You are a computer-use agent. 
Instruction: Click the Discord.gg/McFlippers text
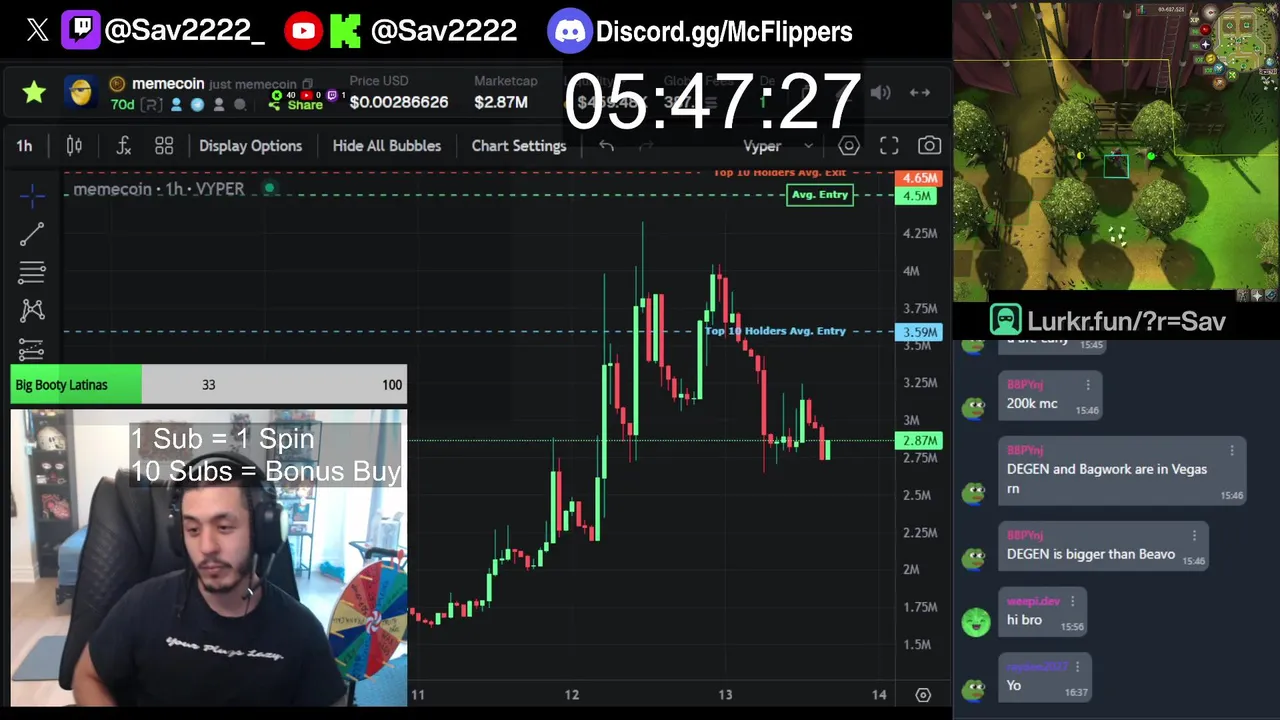click(x=724, y=31)
